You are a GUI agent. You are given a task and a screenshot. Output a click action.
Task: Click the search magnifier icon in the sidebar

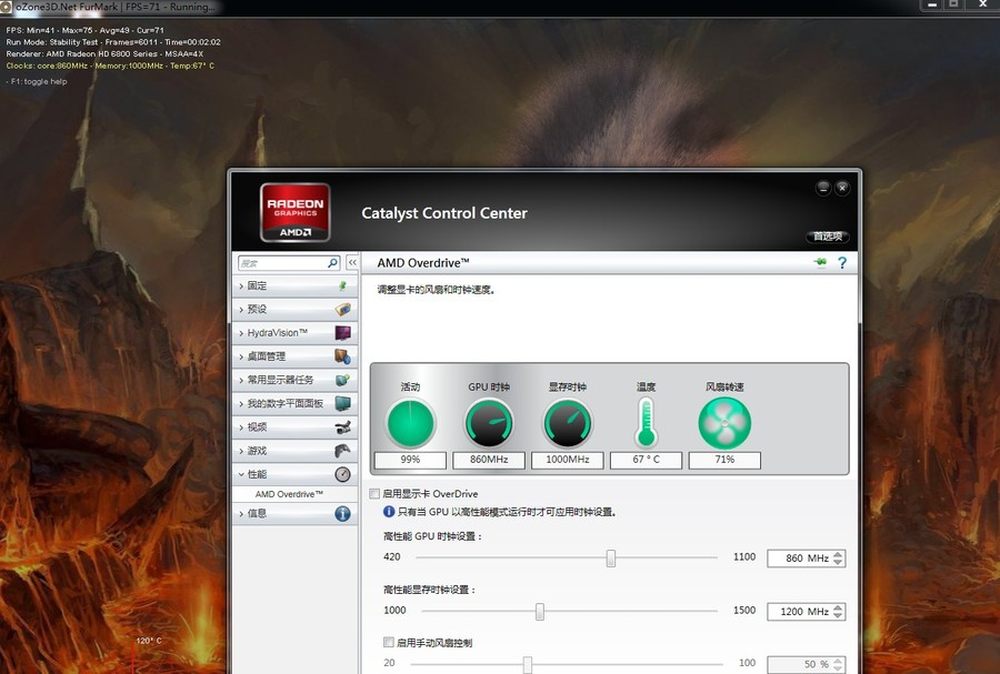[x=332, y=263]
